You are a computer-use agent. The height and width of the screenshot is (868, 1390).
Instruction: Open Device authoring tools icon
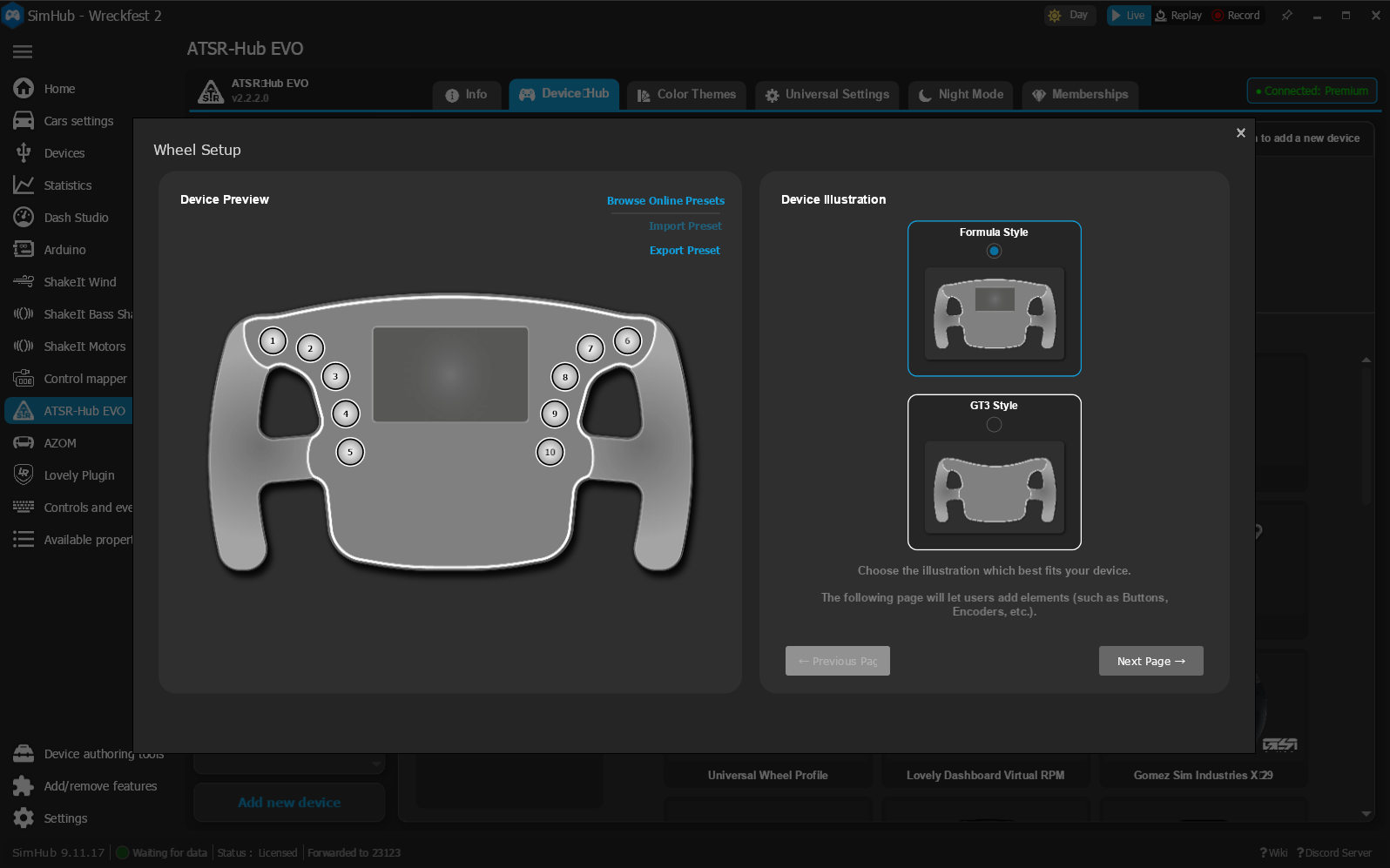tap(24, 754)
